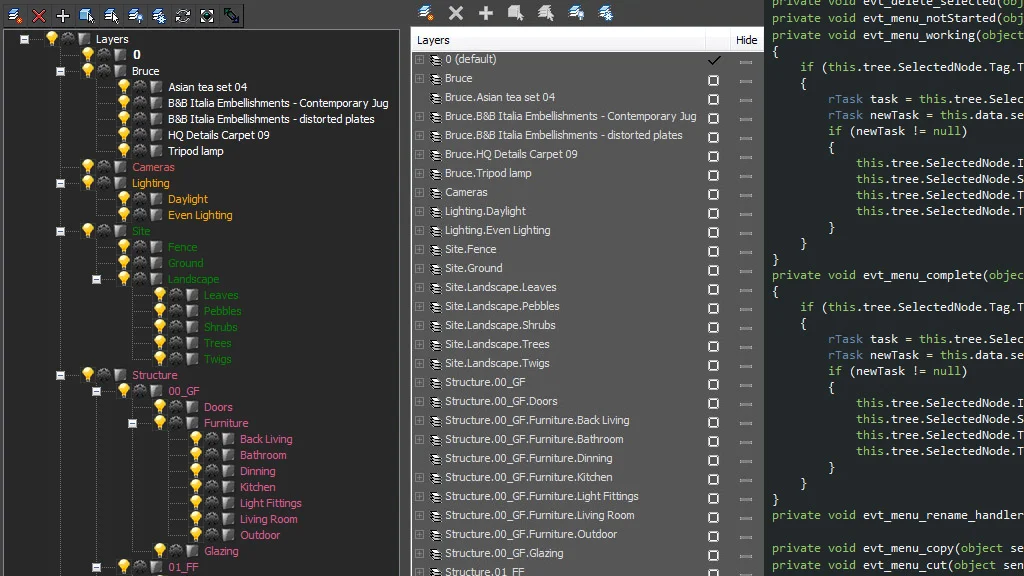The image size is (1024, 576).
Task: Toggle the lightbulb visibility for the Cameras layer
Action: [x=88, y=167]
